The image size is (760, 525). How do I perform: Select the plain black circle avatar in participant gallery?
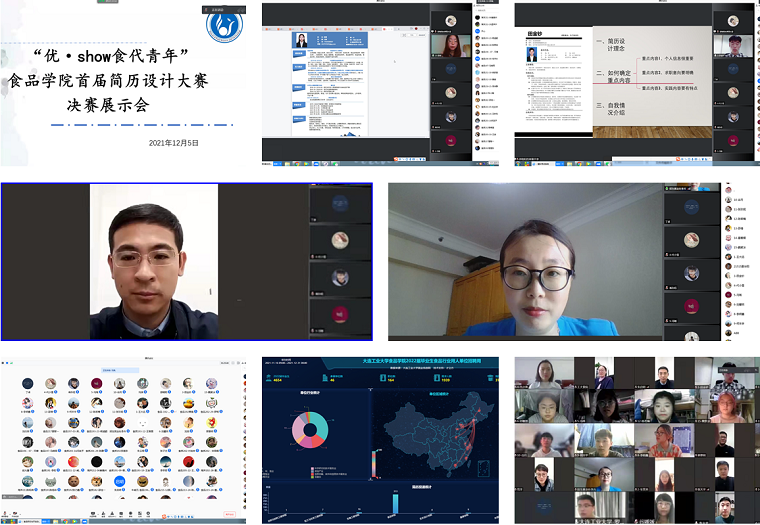(96, 461)
